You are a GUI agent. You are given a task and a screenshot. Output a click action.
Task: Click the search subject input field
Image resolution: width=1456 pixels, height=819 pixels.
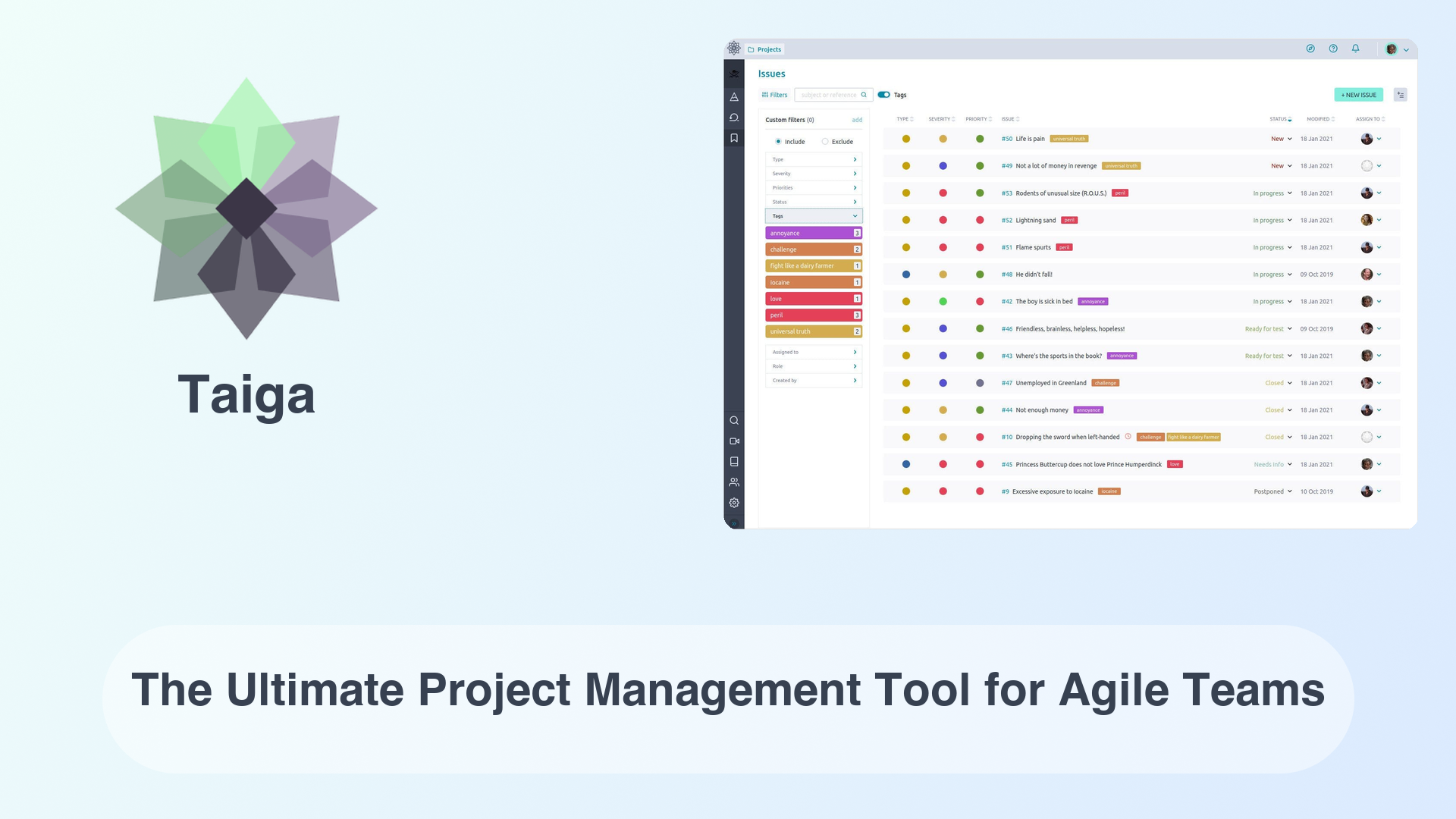tap(830, 94)
